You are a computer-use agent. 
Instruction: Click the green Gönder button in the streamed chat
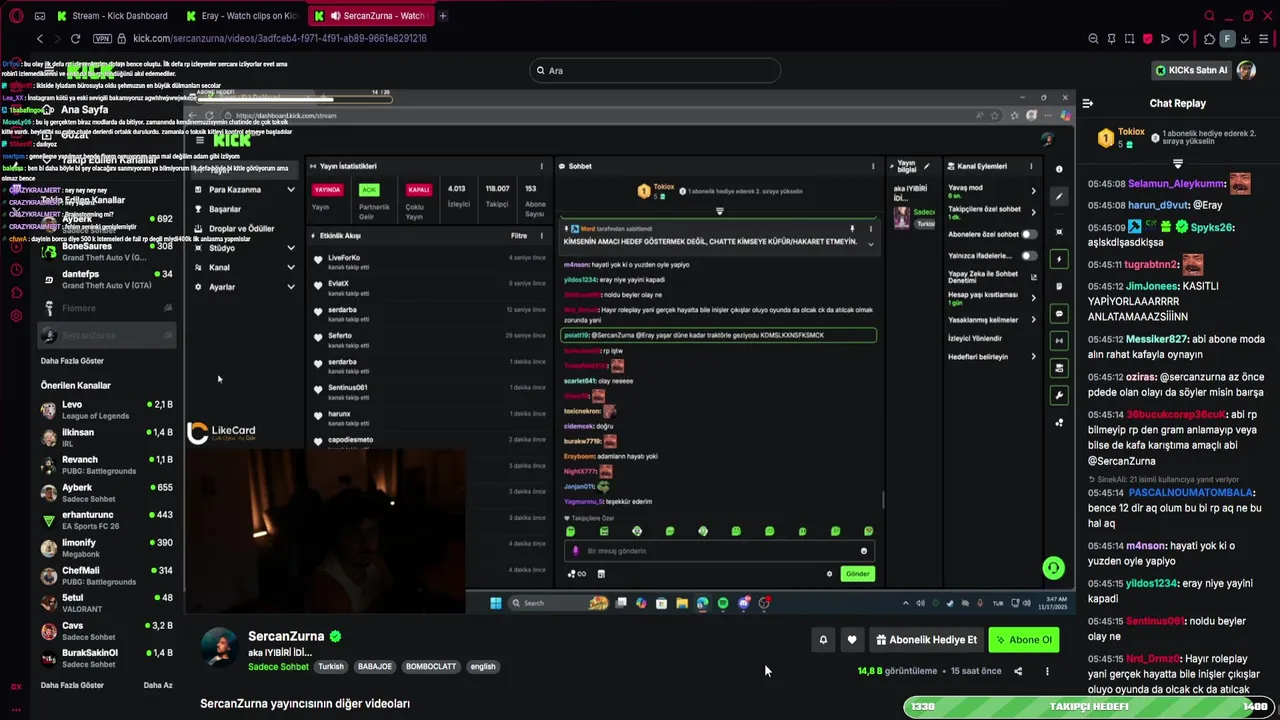(x=858, y=574)
